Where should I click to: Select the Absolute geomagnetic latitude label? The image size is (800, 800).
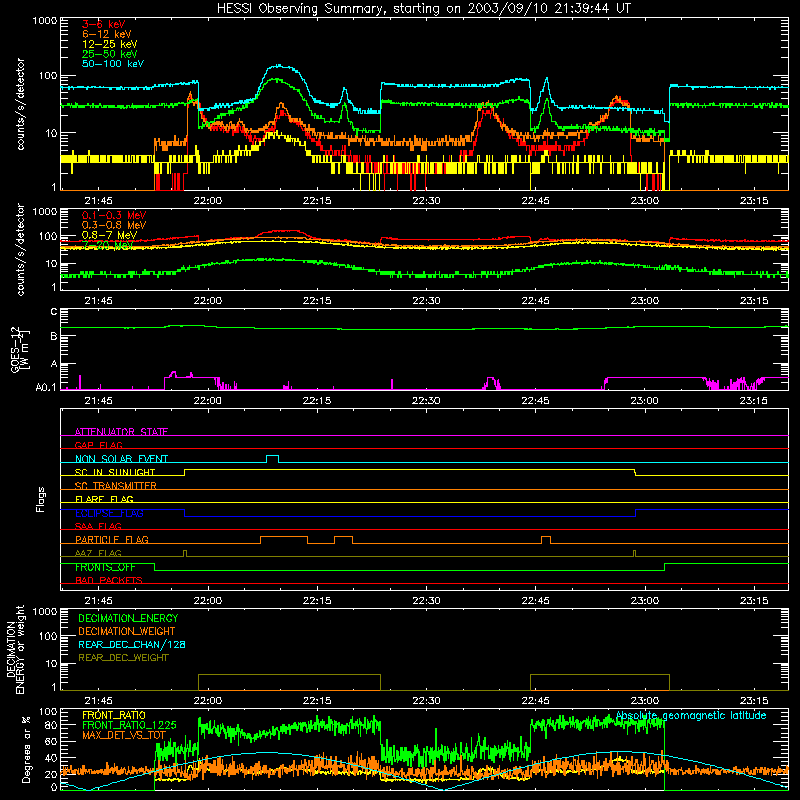click(x=691, y=716)
